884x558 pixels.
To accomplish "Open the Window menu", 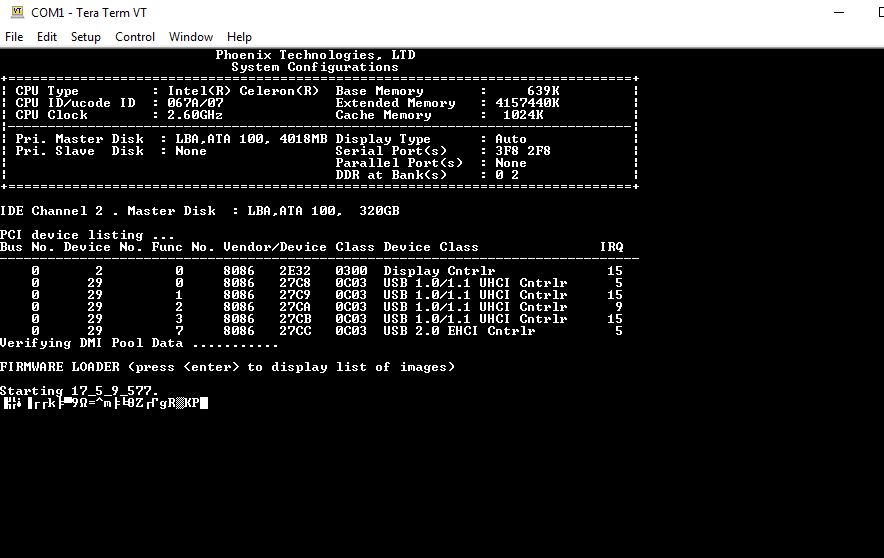I will tap(191, 37).
